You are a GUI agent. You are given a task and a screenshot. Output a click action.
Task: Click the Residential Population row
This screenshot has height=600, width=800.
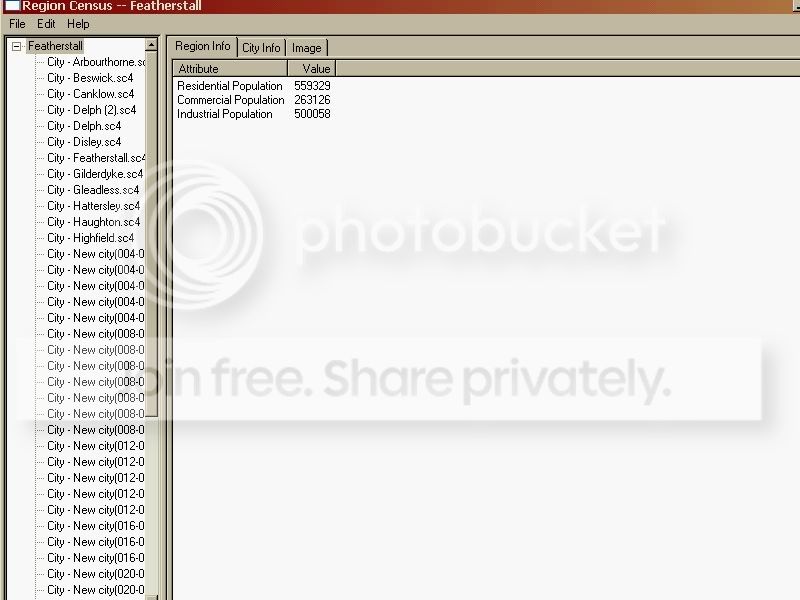pyautogui.click(x=254, y=86)
